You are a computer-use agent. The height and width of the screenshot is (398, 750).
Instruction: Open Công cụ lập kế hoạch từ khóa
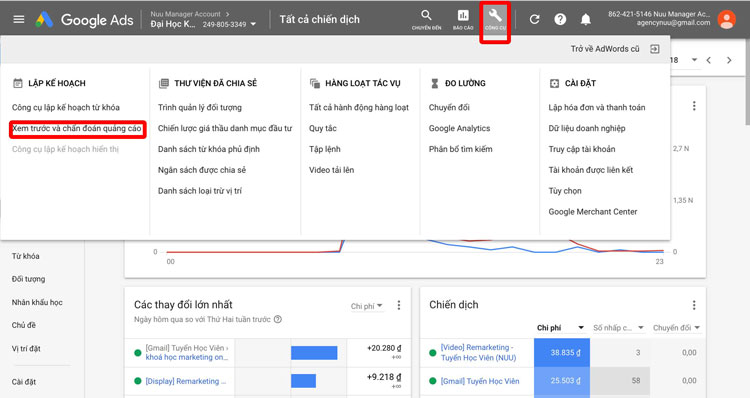(66, 108)
